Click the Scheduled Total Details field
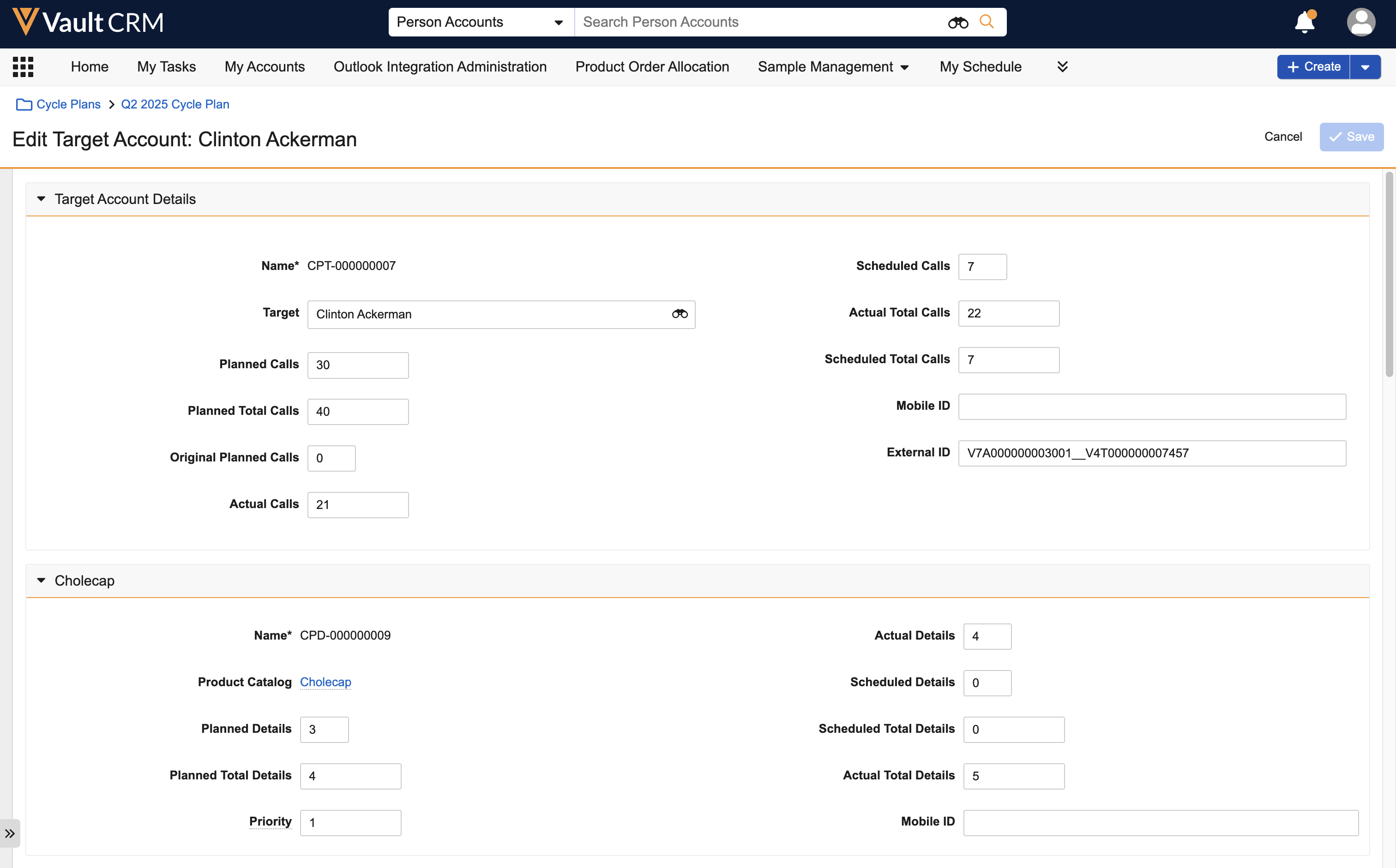Image resolution: width=1396 pixels, height=868 pixels. 1014,730
